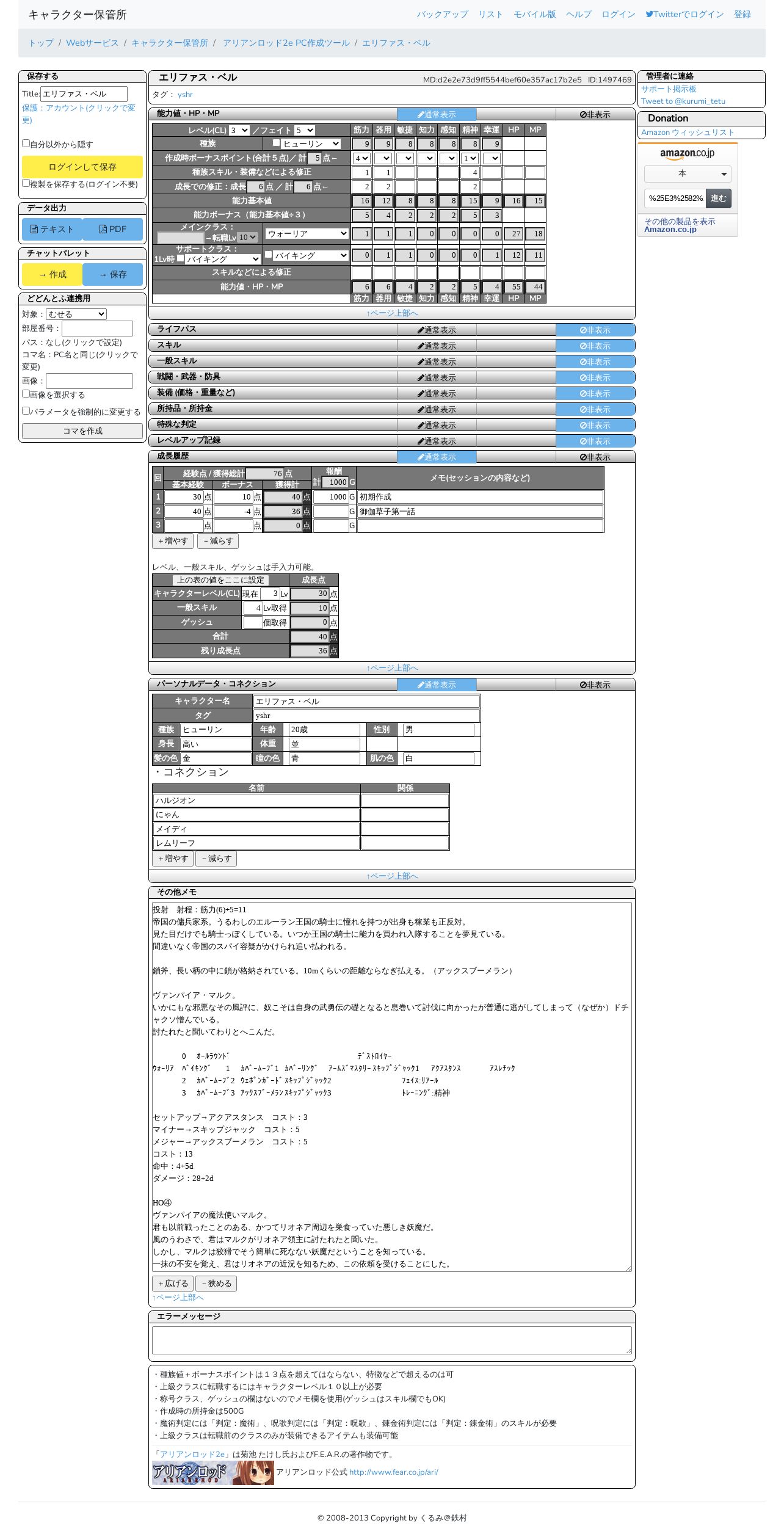Click the ハルジオン connection name field
The height and width of the screenshot is (1537, 784).
pyautogui.click(x=256, y=801)
